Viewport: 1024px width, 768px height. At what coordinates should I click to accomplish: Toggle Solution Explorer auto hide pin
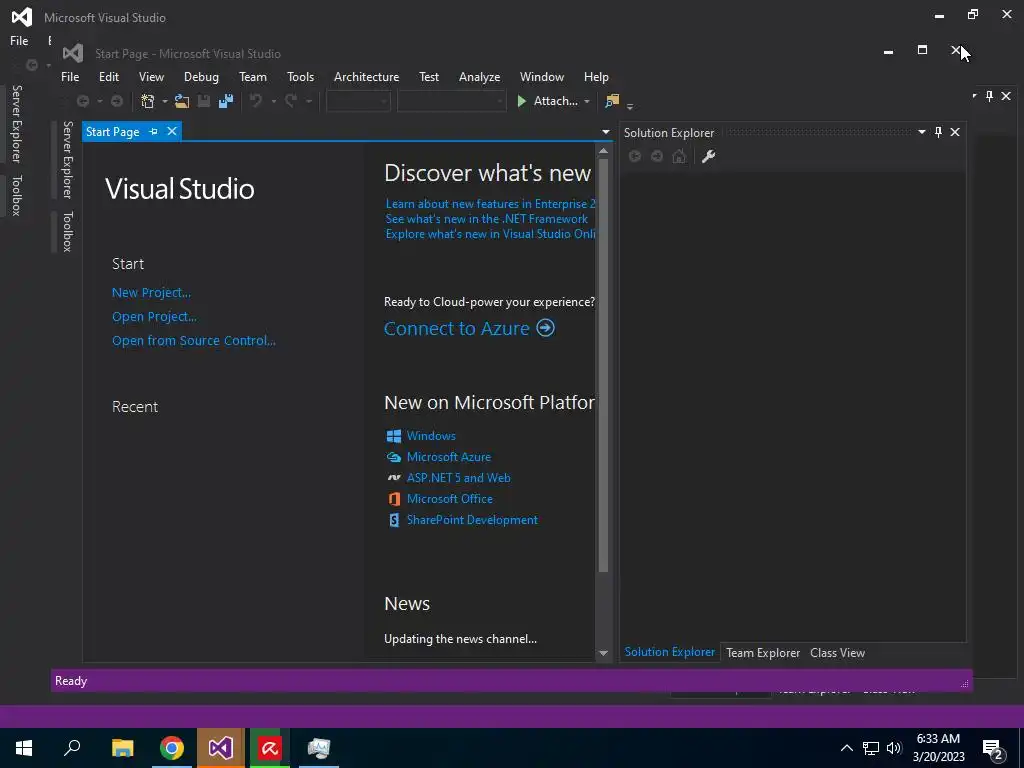tap(938, 132)
